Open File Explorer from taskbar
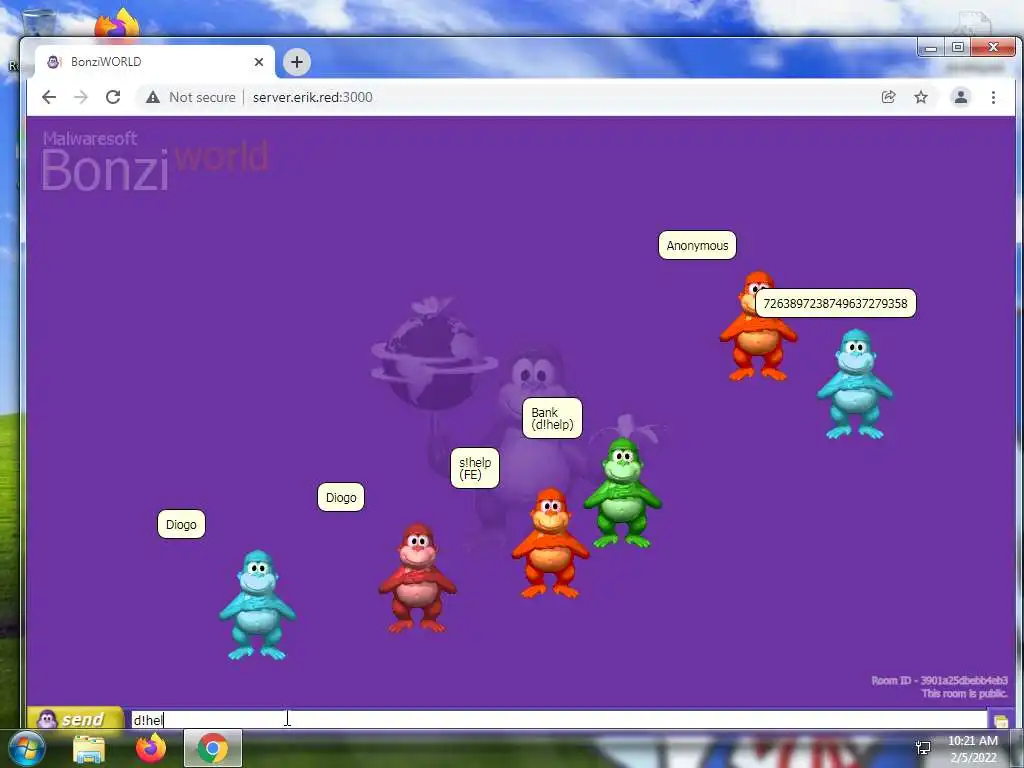The height and width of the screenshot is (768, 1024). coord(89,748)
